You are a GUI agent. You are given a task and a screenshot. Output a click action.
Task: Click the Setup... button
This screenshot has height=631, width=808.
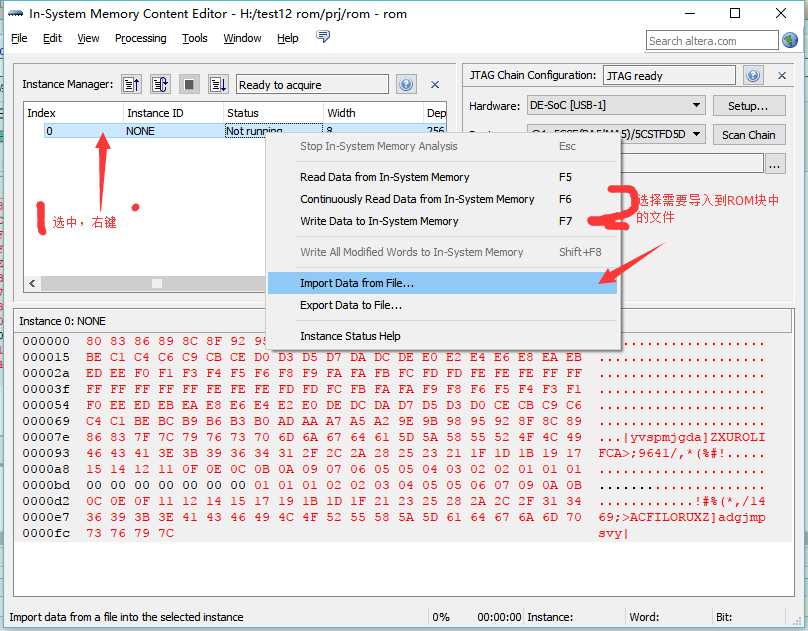[x=749, y=106]
